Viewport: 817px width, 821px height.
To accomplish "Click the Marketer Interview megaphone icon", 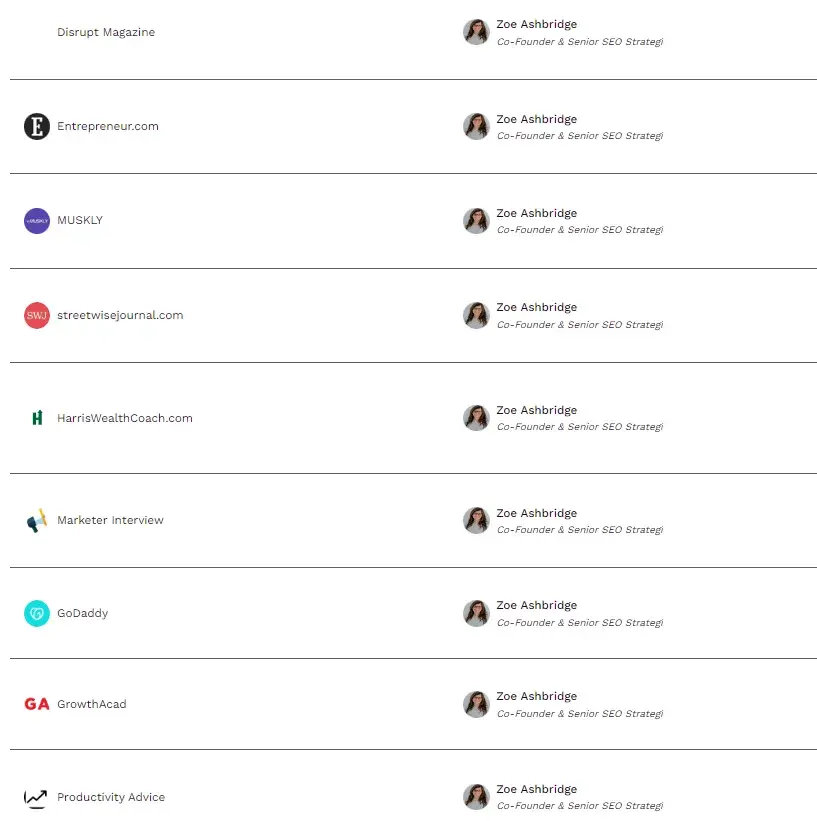I will (37, 521).
